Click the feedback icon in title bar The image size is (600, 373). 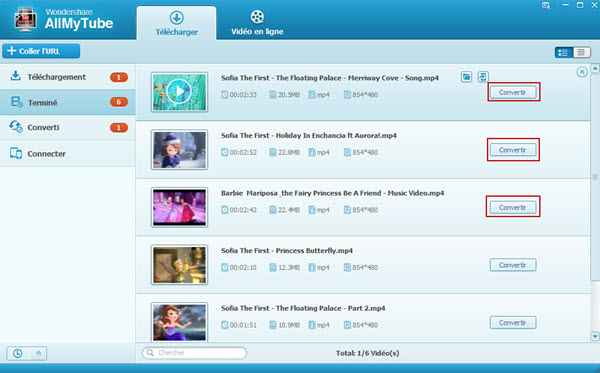(x=546, y=5)
